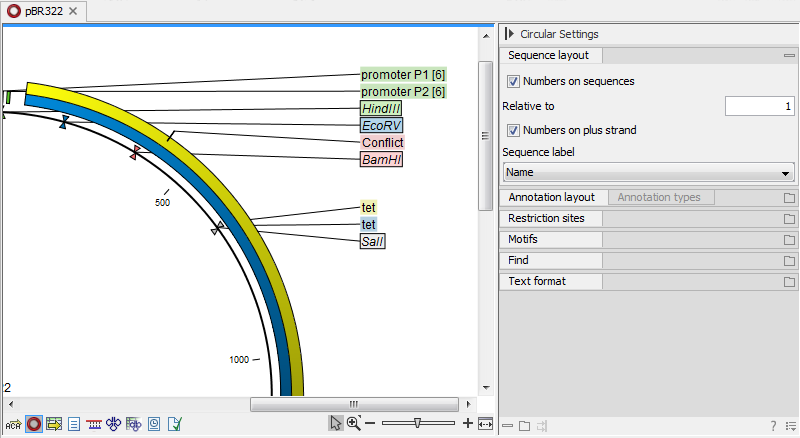800x438 pixels.
Task: Click the plus zoom in button
Action: (x=468, y=424)
